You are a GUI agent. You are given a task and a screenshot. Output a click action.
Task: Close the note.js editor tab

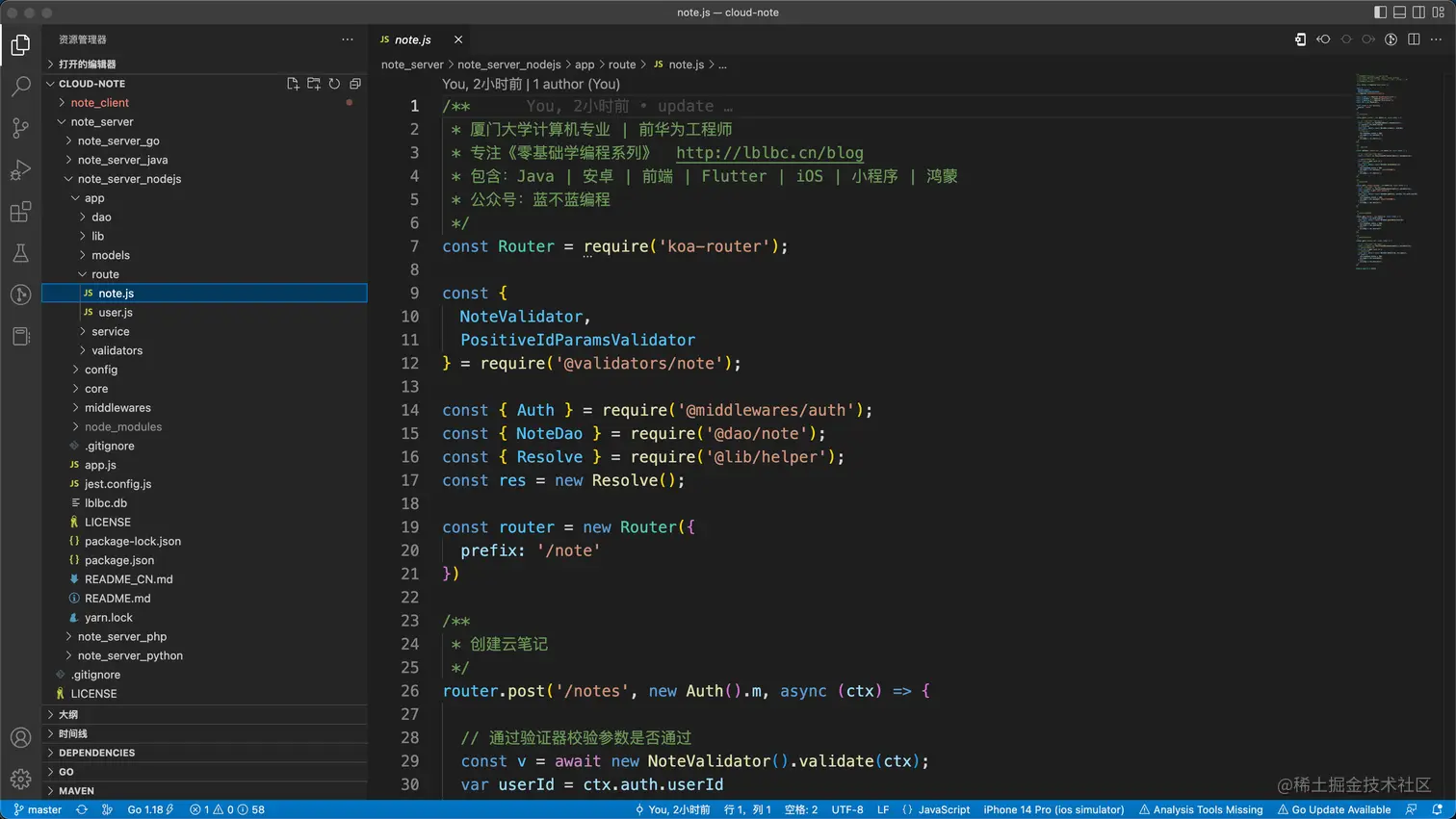click(458, 39)
